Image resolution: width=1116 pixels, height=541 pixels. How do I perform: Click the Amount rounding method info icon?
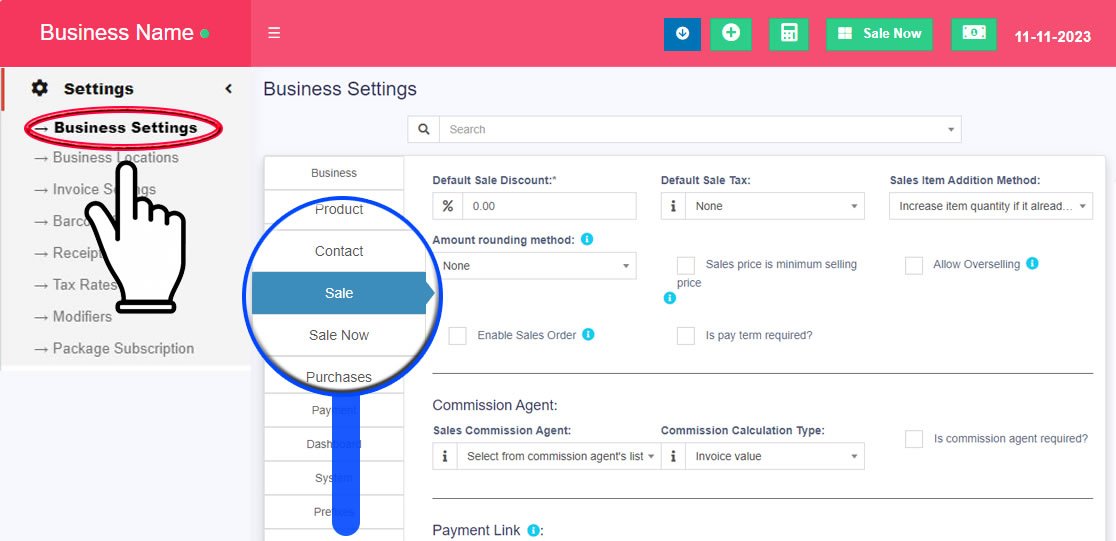click(x=587, y=240)
